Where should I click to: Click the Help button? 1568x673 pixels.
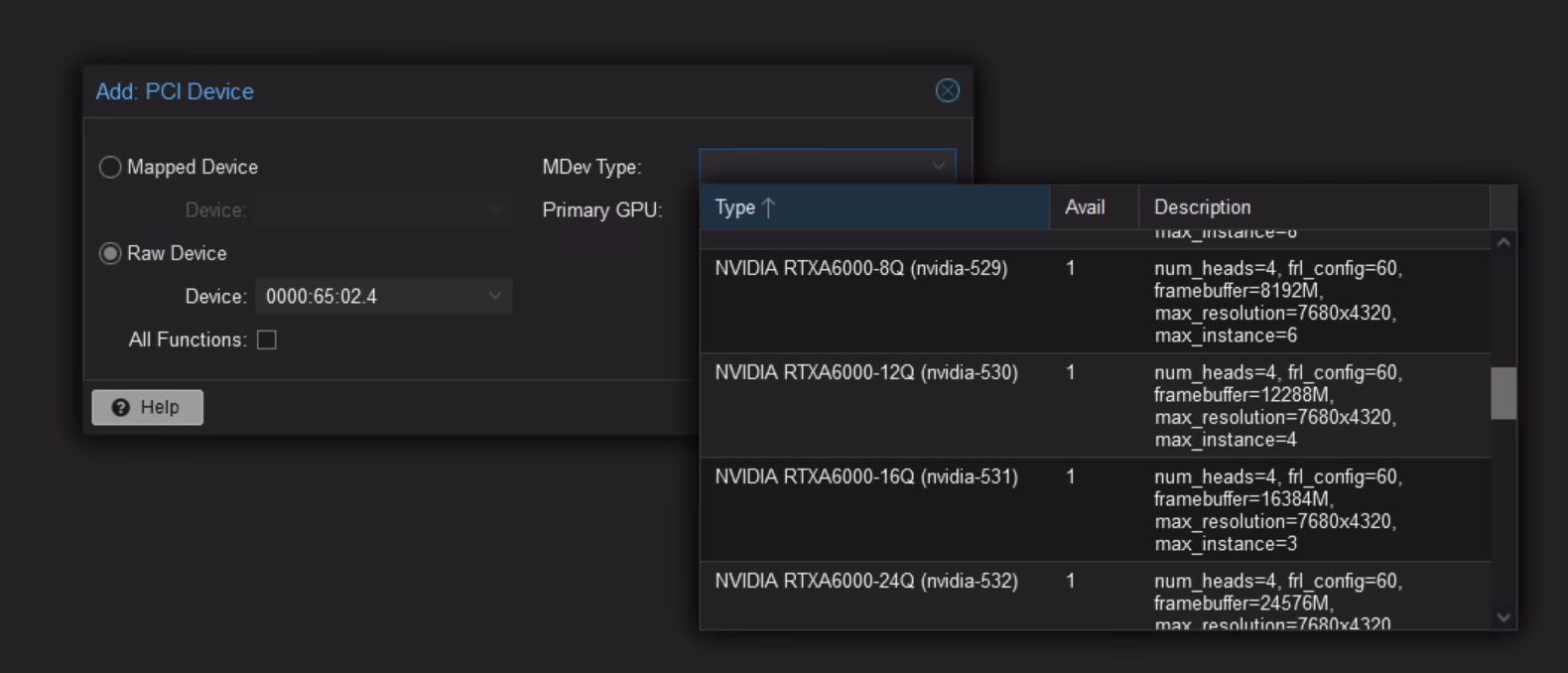coord(147,407)
